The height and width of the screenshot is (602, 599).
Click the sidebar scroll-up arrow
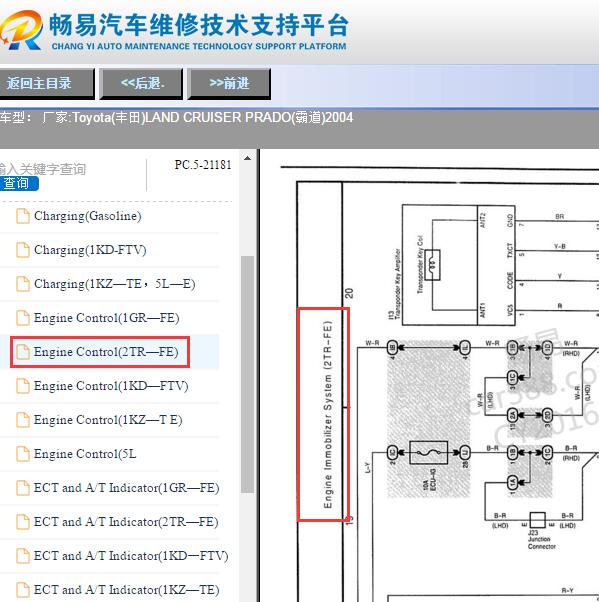pos(248,158)
